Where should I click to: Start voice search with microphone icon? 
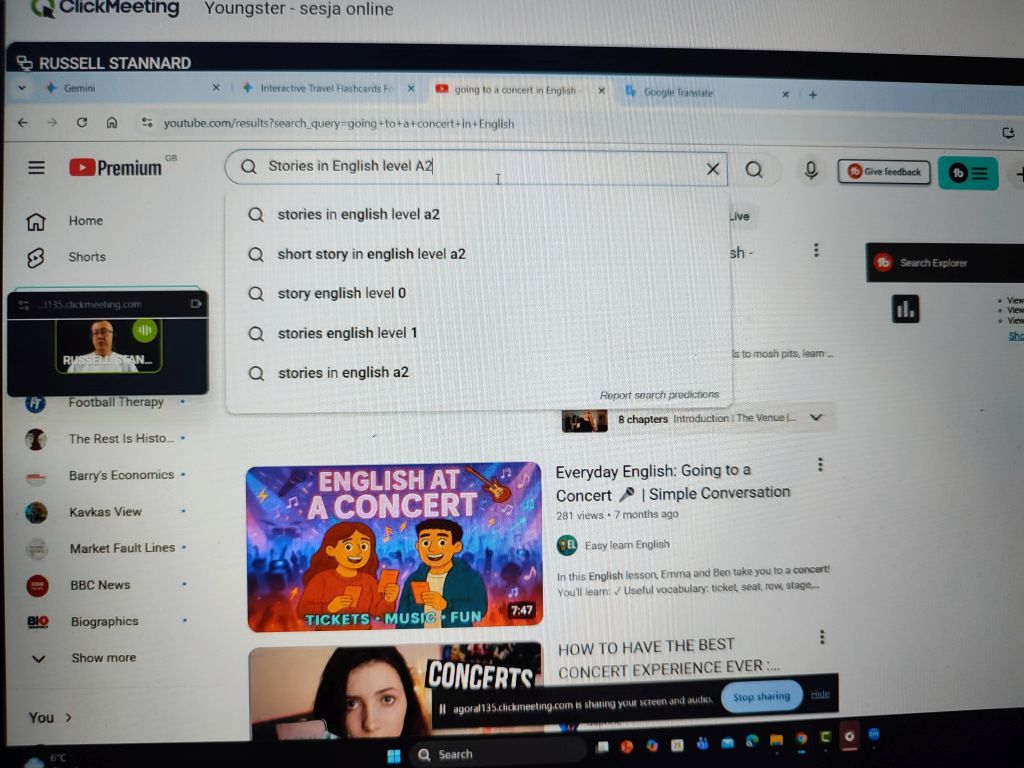point(811,171)
